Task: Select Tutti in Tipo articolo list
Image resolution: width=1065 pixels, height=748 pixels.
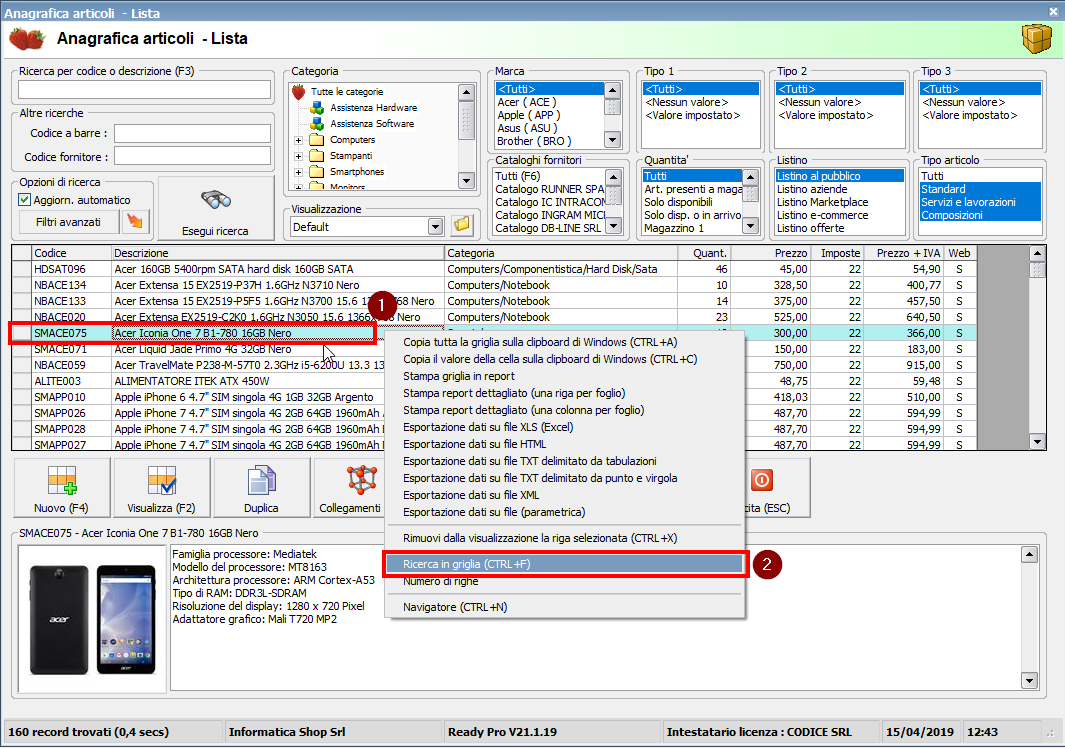Action: click(932, 176)
